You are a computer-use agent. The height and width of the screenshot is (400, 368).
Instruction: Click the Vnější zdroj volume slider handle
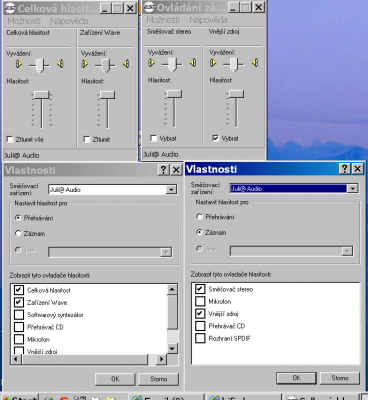236,94
